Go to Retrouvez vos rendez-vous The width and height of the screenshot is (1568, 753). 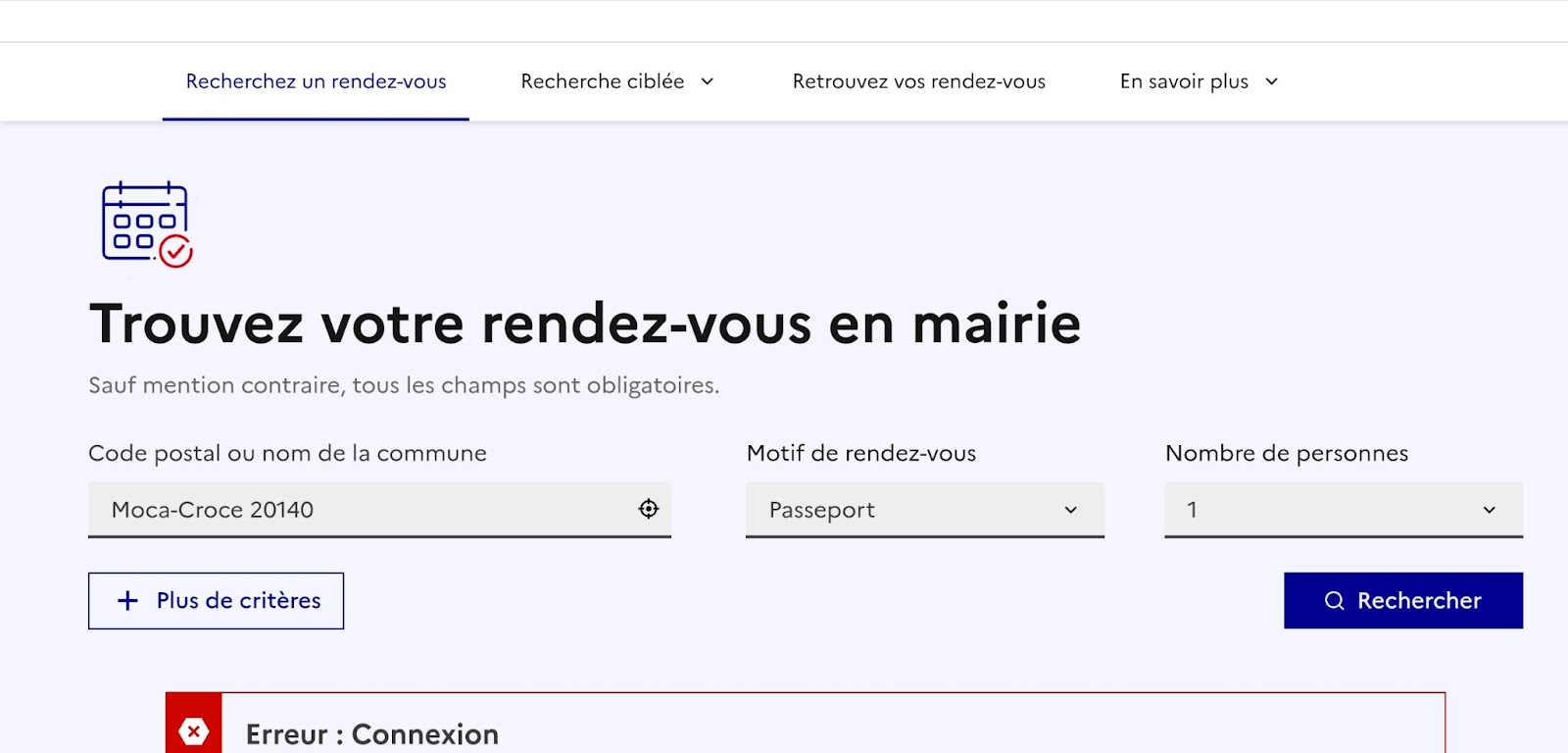coord(919,81)
